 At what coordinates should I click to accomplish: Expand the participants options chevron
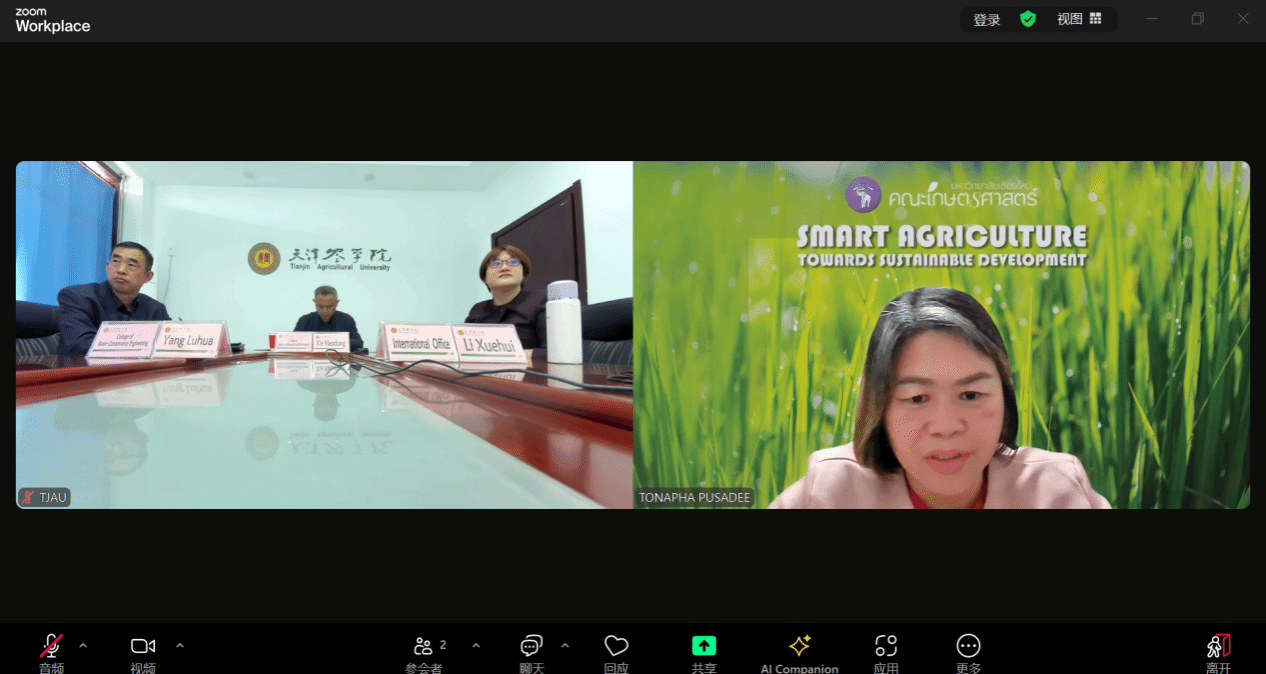(476, 645)
